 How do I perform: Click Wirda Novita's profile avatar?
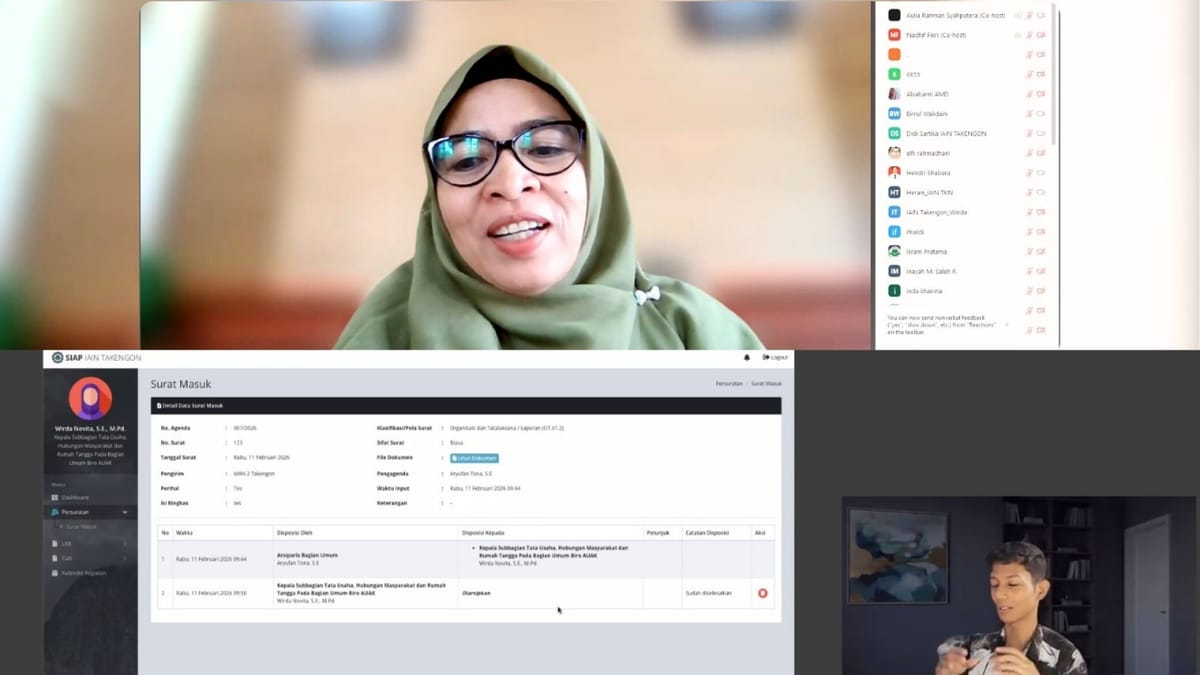click(90, 398)
